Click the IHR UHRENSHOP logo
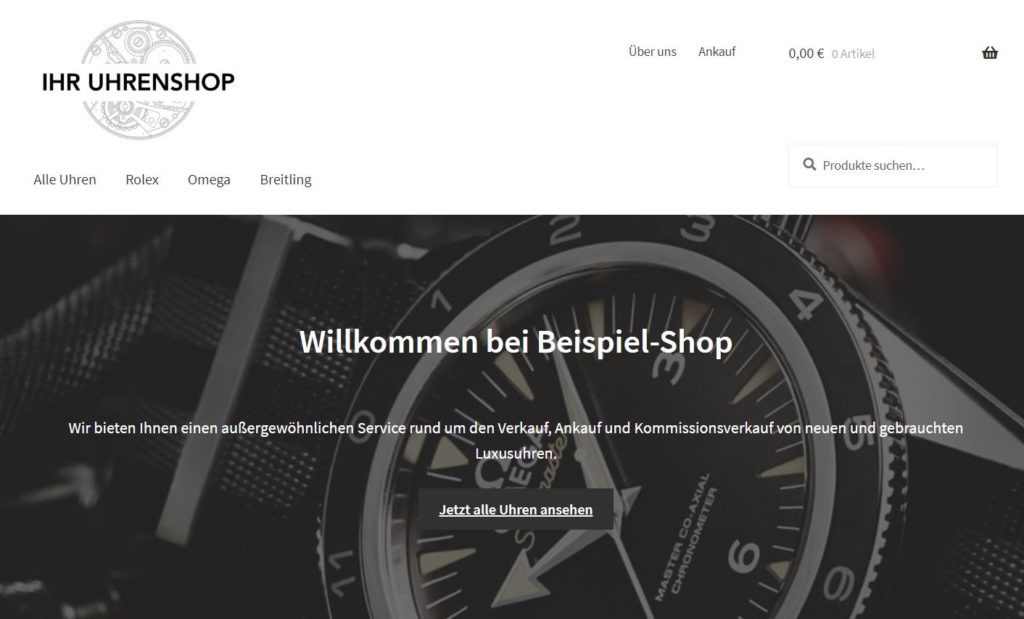Viewport: 1024px width, 619px height. (x=138, y=82)
